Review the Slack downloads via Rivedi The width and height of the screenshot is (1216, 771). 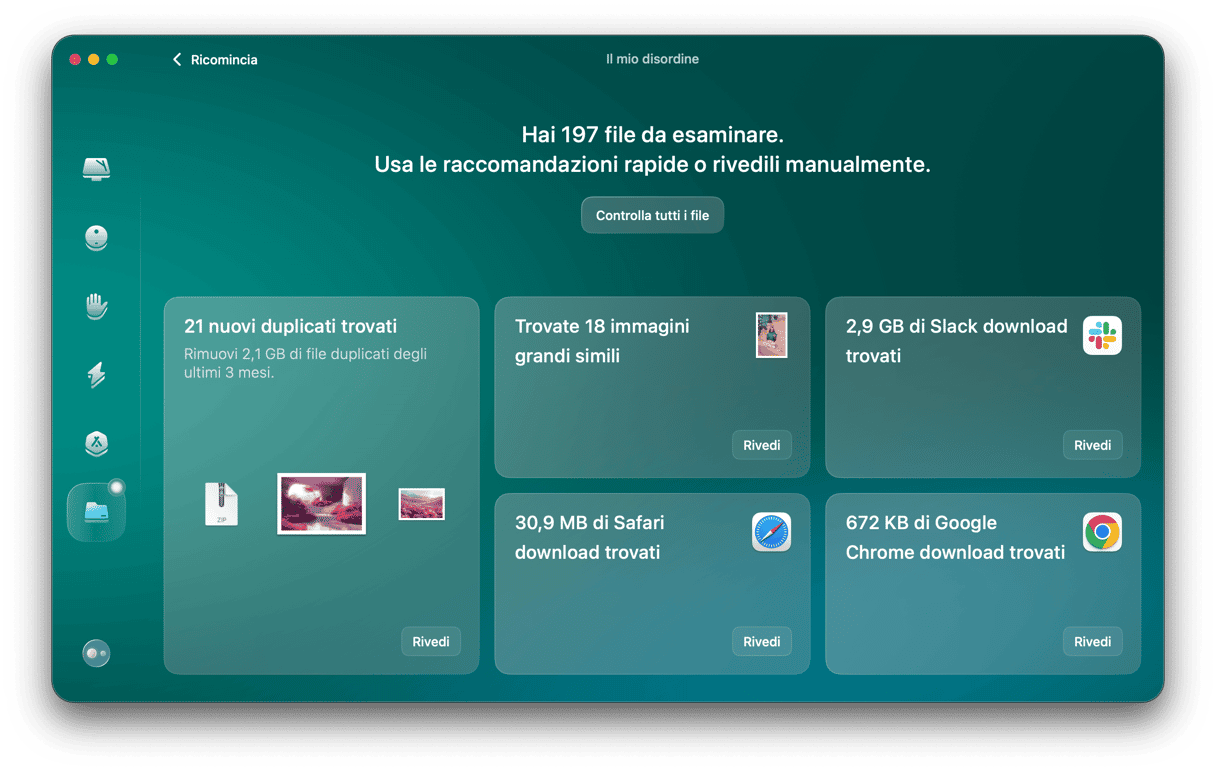coord(1092,445)
